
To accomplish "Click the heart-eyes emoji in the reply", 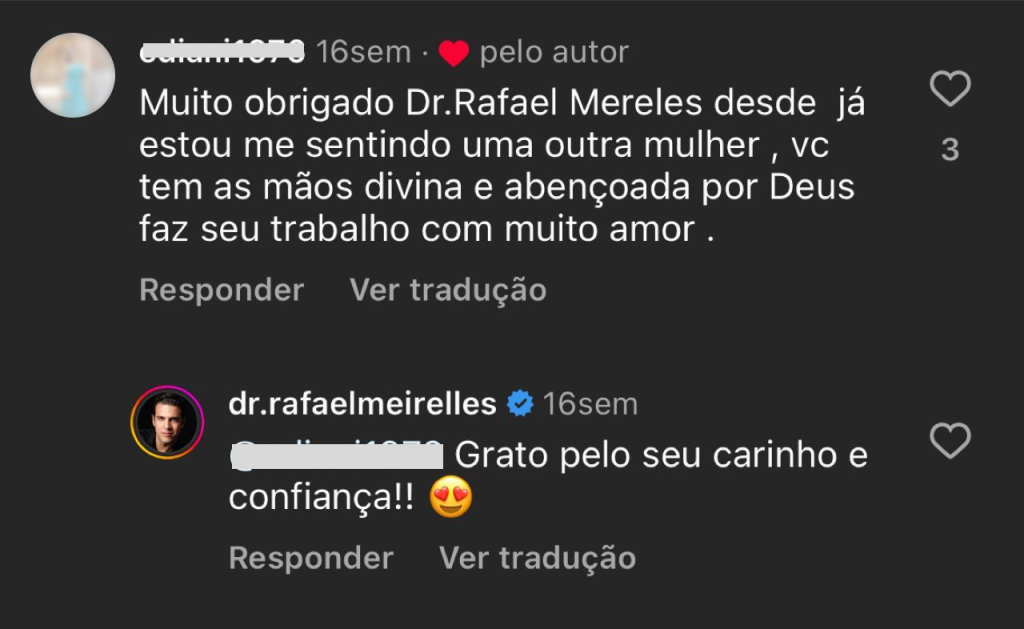I will coord(450,498).
